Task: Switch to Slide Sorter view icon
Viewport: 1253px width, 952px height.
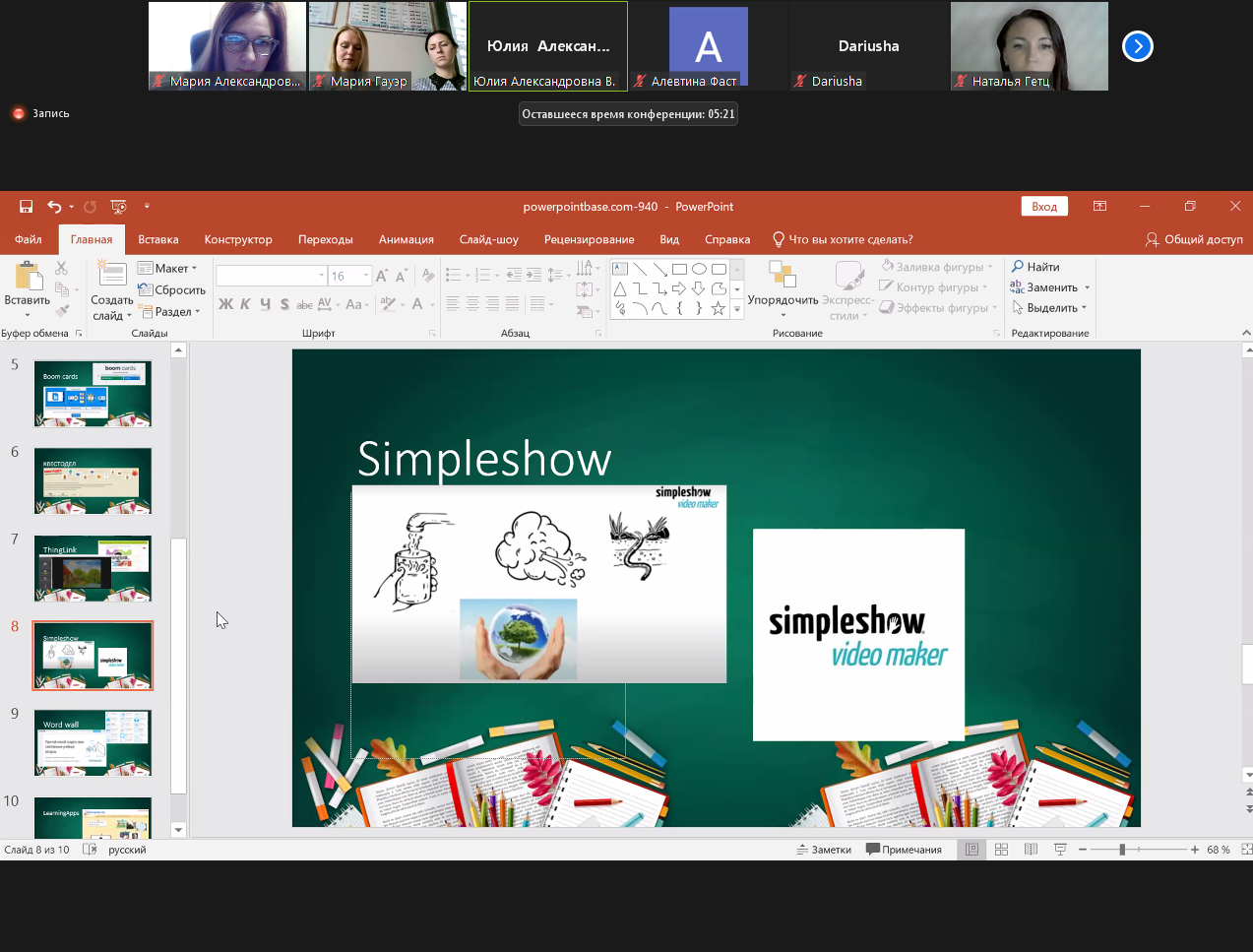Action: click(1001, 850)
